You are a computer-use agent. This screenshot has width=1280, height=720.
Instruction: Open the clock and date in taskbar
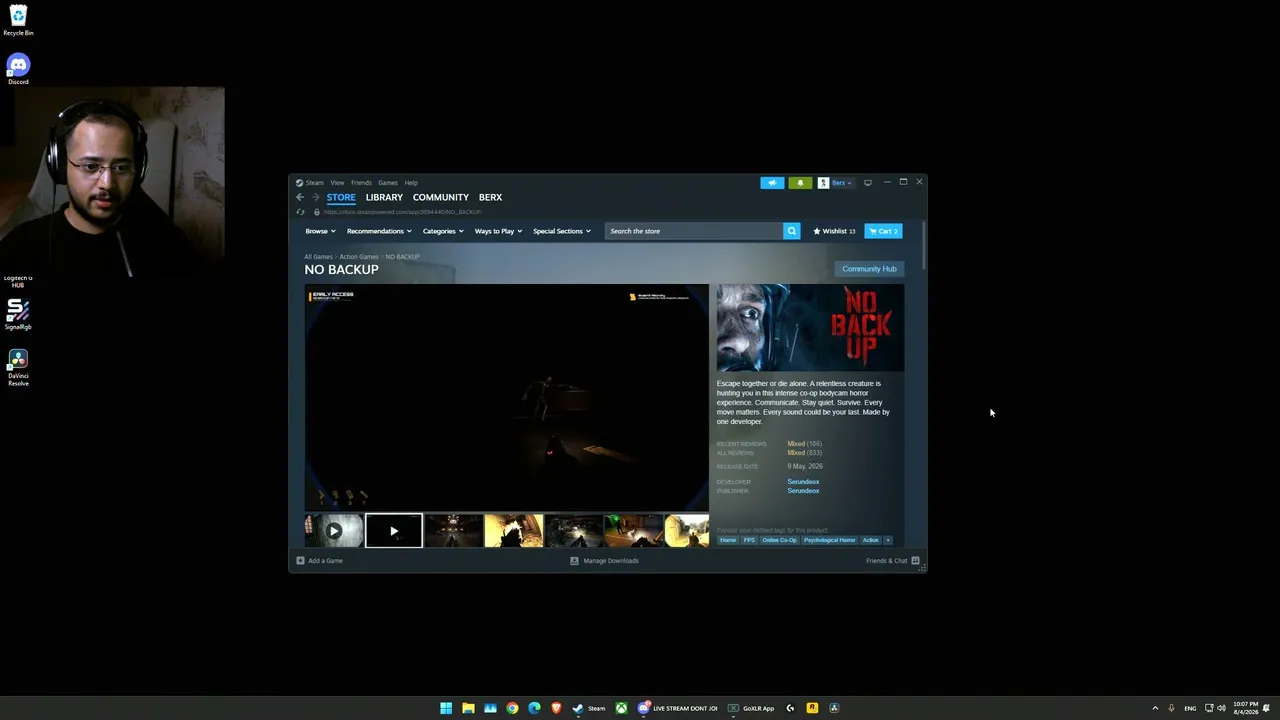(1245, 708)
